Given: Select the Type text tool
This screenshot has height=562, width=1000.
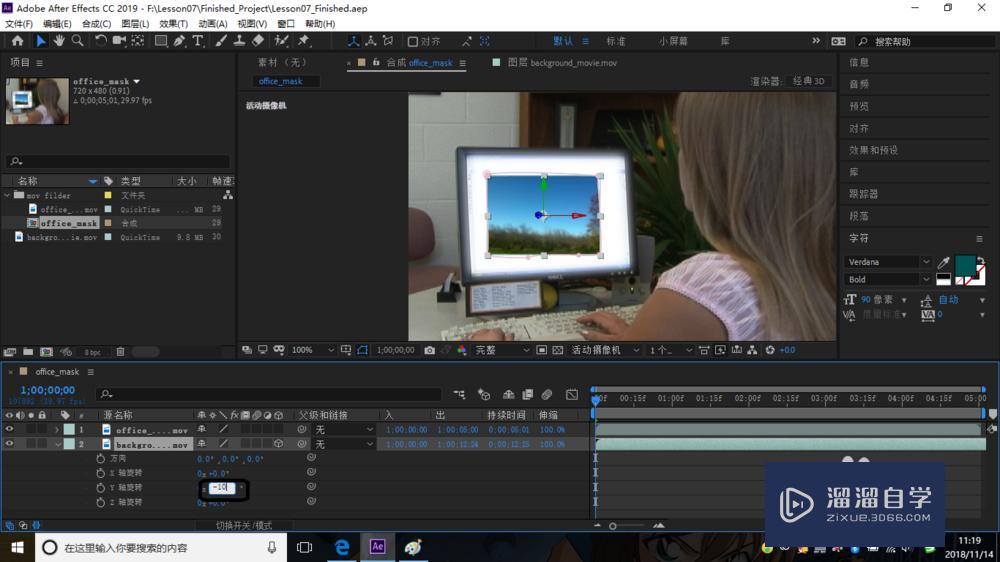Looking at the screenshot, I should click(198, 41).
